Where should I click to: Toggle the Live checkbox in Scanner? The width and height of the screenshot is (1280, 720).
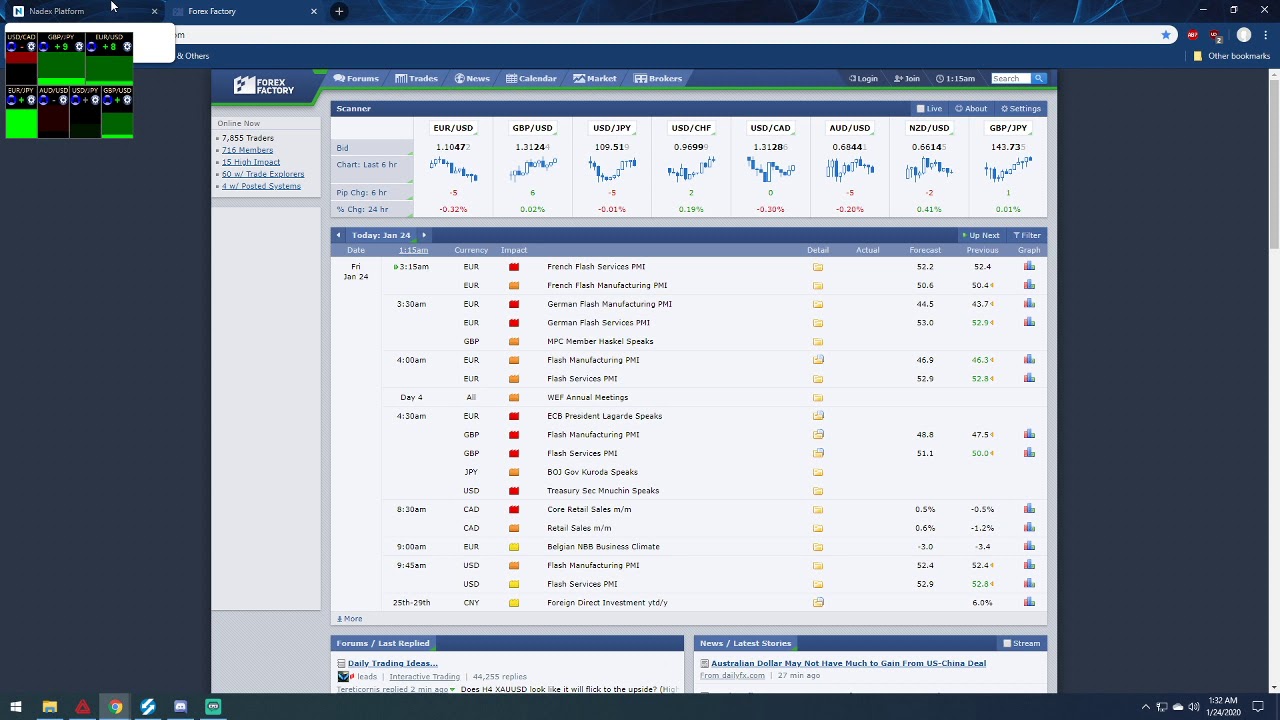tap(921, 109)
